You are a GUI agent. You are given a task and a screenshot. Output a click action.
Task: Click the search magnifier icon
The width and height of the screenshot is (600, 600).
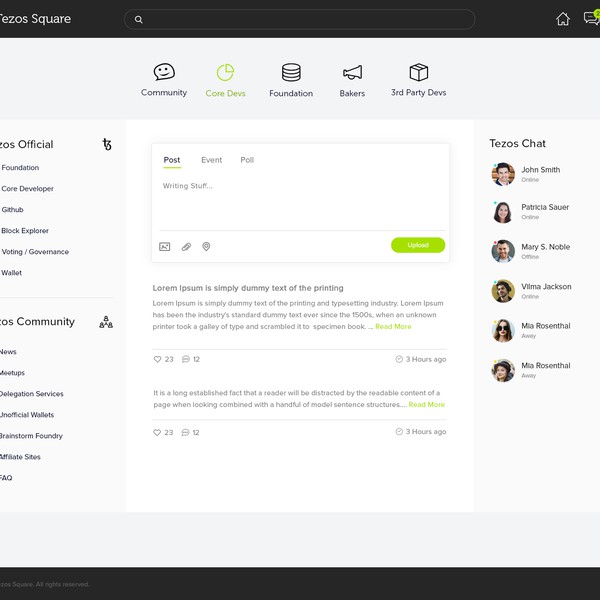tap(139, 20)
